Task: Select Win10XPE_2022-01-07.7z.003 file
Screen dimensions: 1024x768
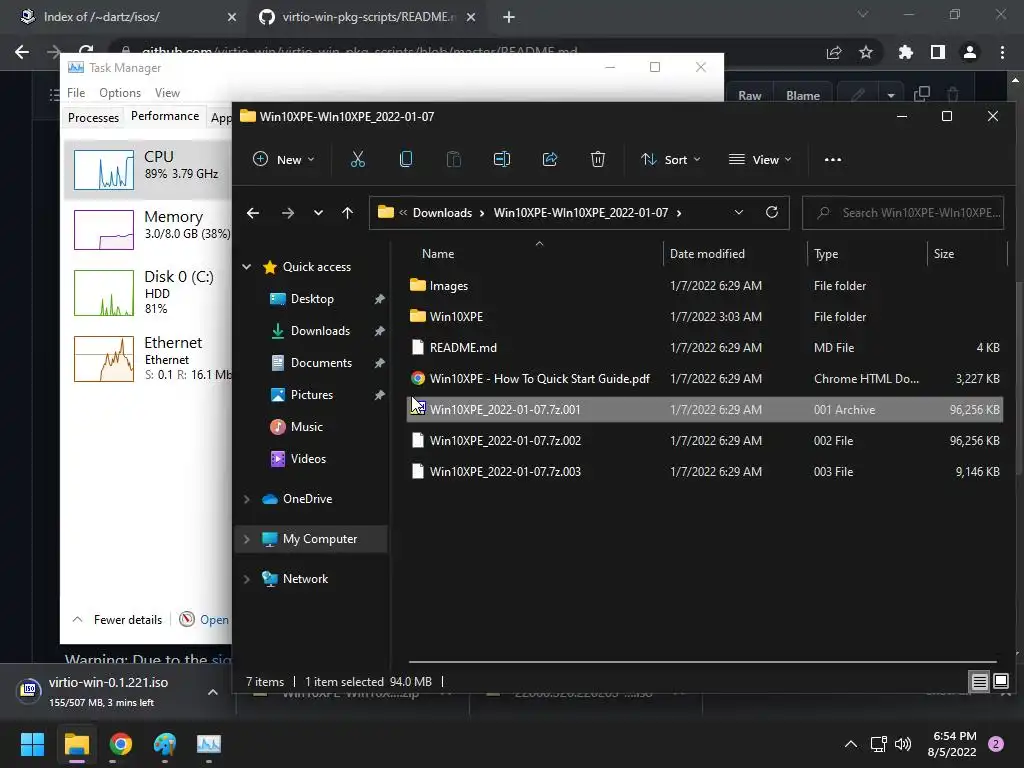Action: (704, 472)
